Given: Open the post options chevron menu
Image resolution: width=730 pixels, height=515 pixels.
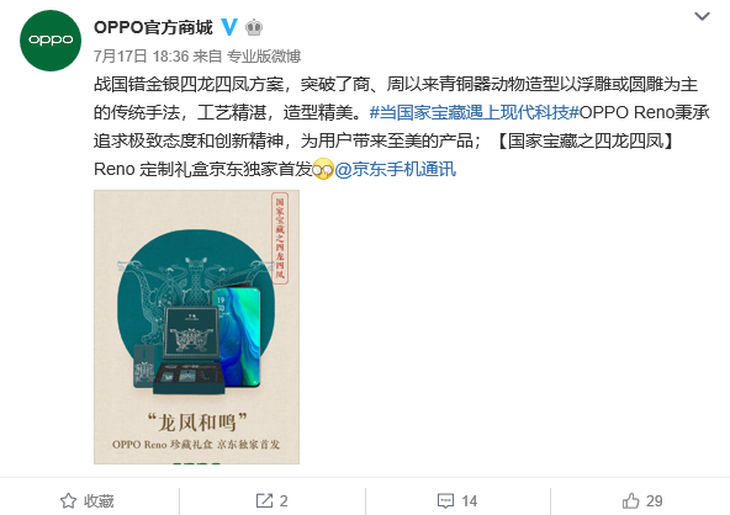Looking at the screenshot, I should coord(702,17).
